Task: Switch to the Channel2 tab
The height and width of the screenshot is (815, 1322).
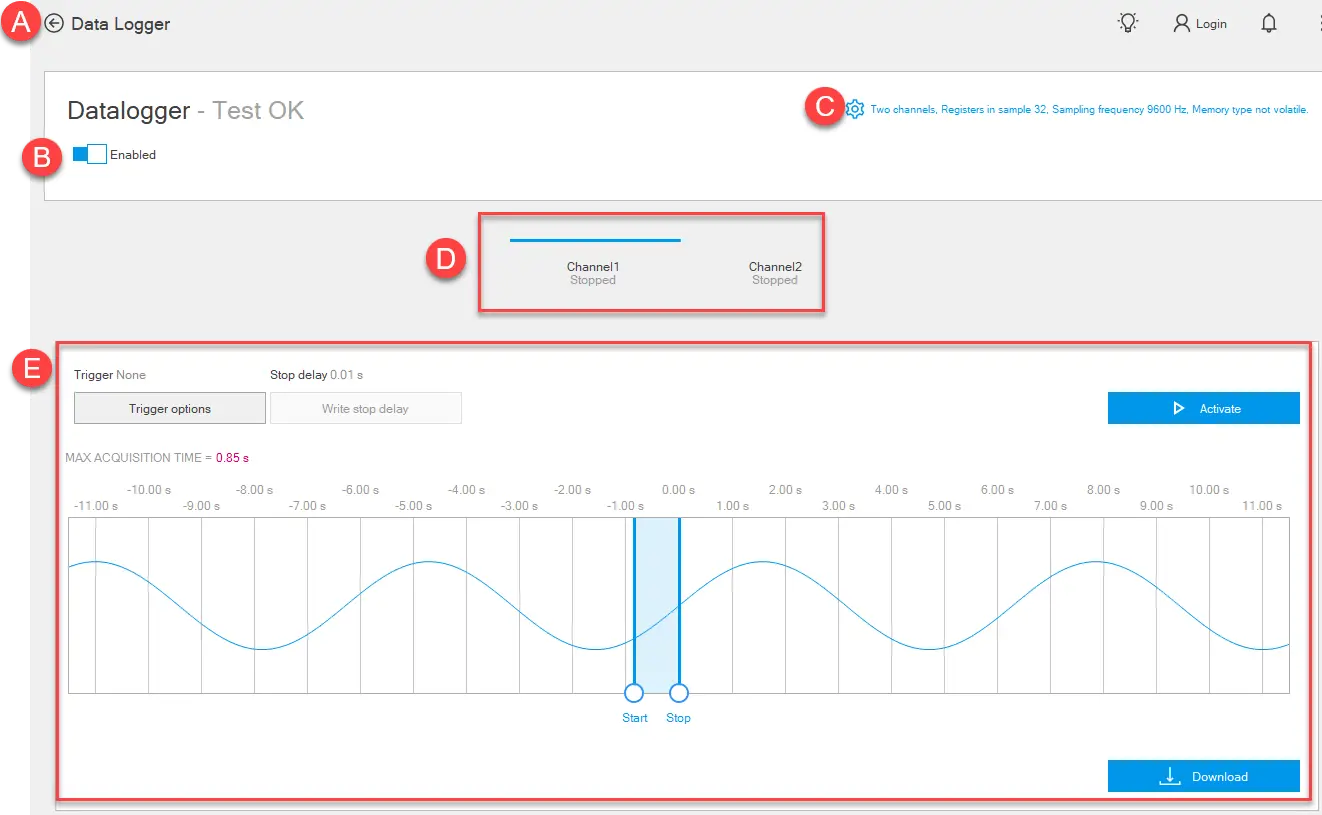Action: (x=775, y=272)
